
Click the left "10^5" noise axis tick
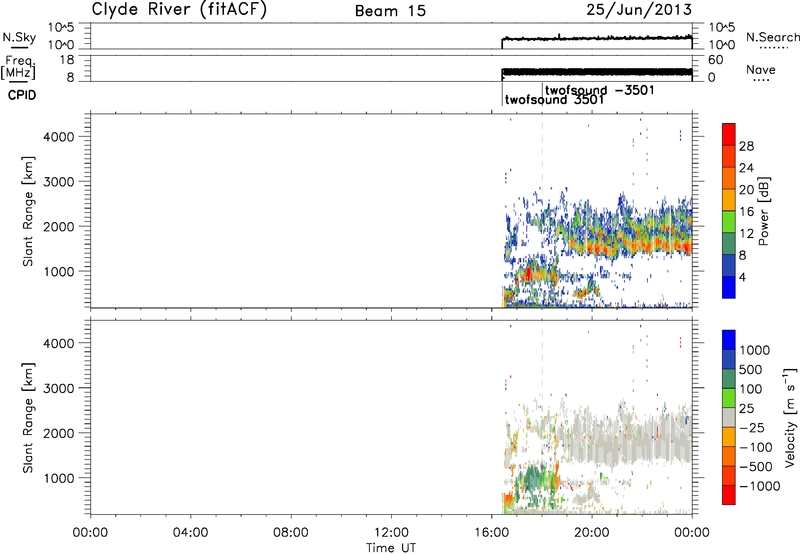[x=61, y=28]
